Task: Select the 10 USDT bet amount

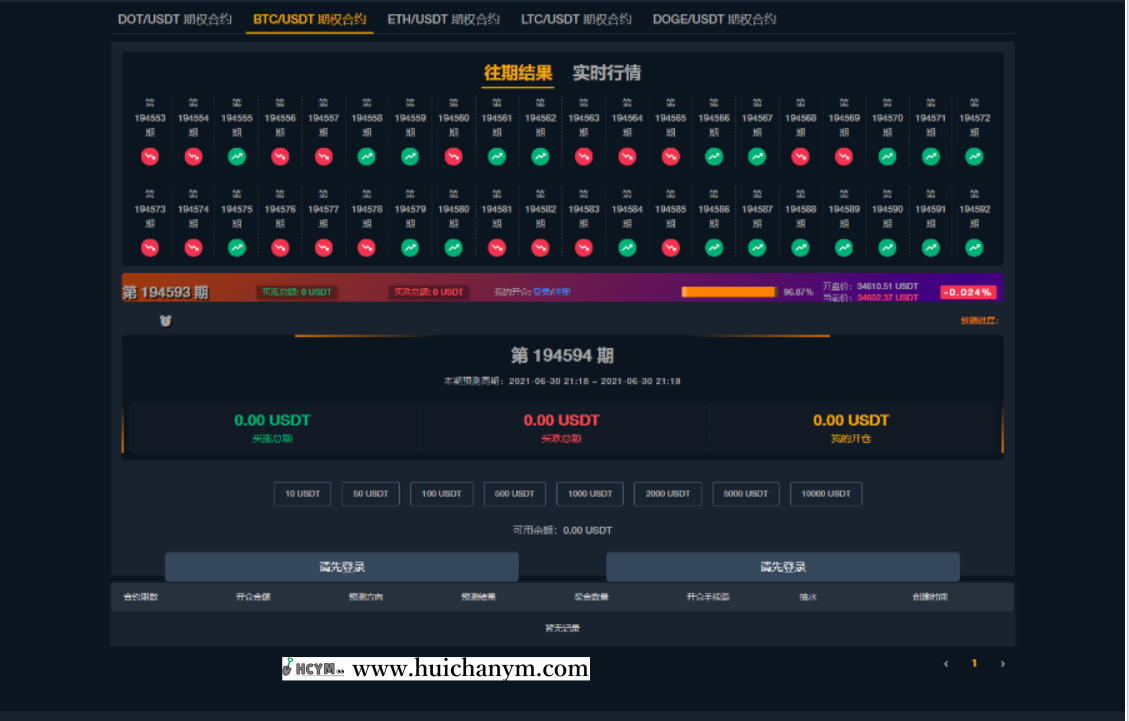Action: (x=302, y=494)
